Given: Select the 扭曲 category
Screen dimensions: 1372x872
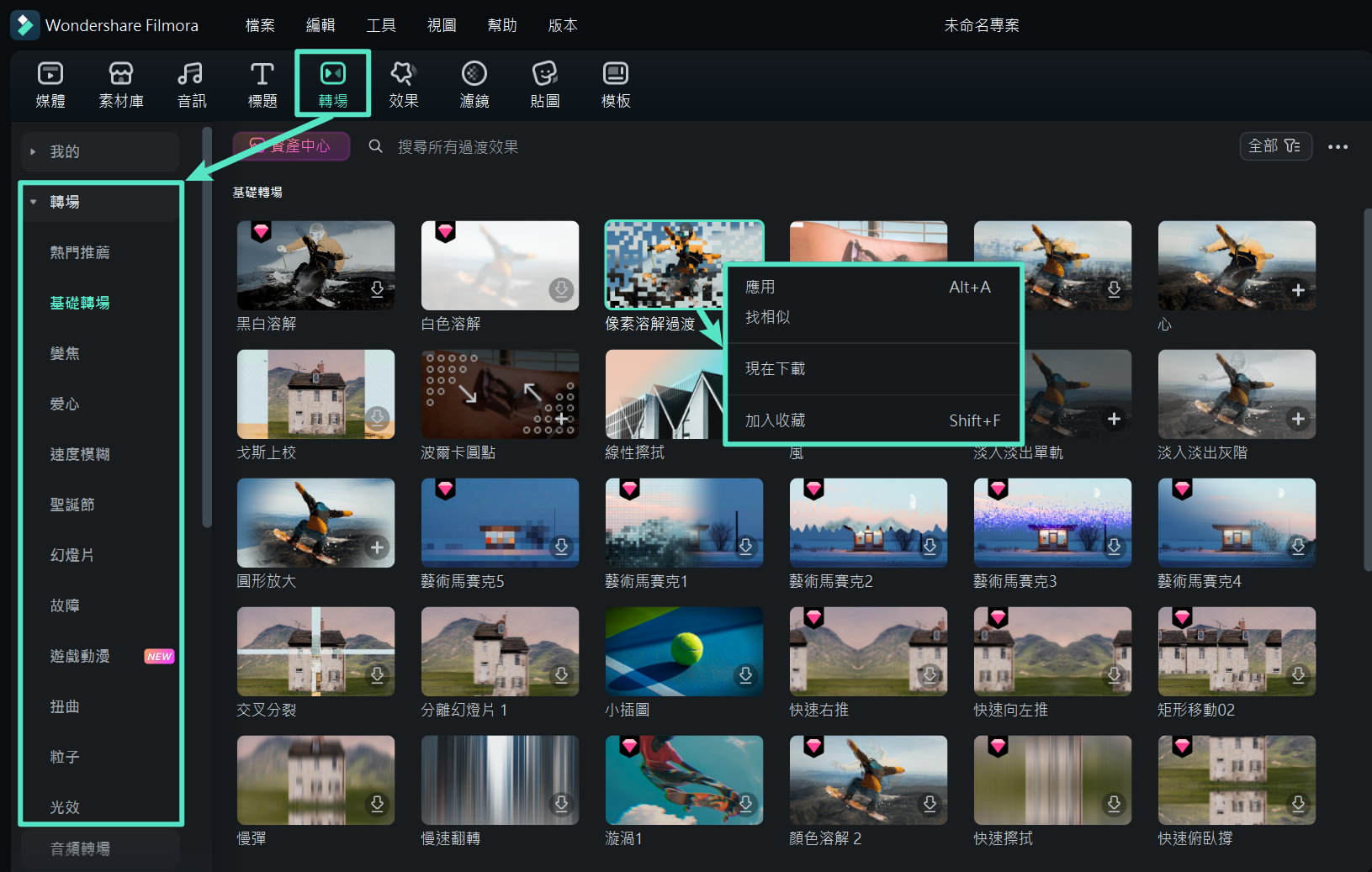Looking at the screenshot, I should pos(65,706).
